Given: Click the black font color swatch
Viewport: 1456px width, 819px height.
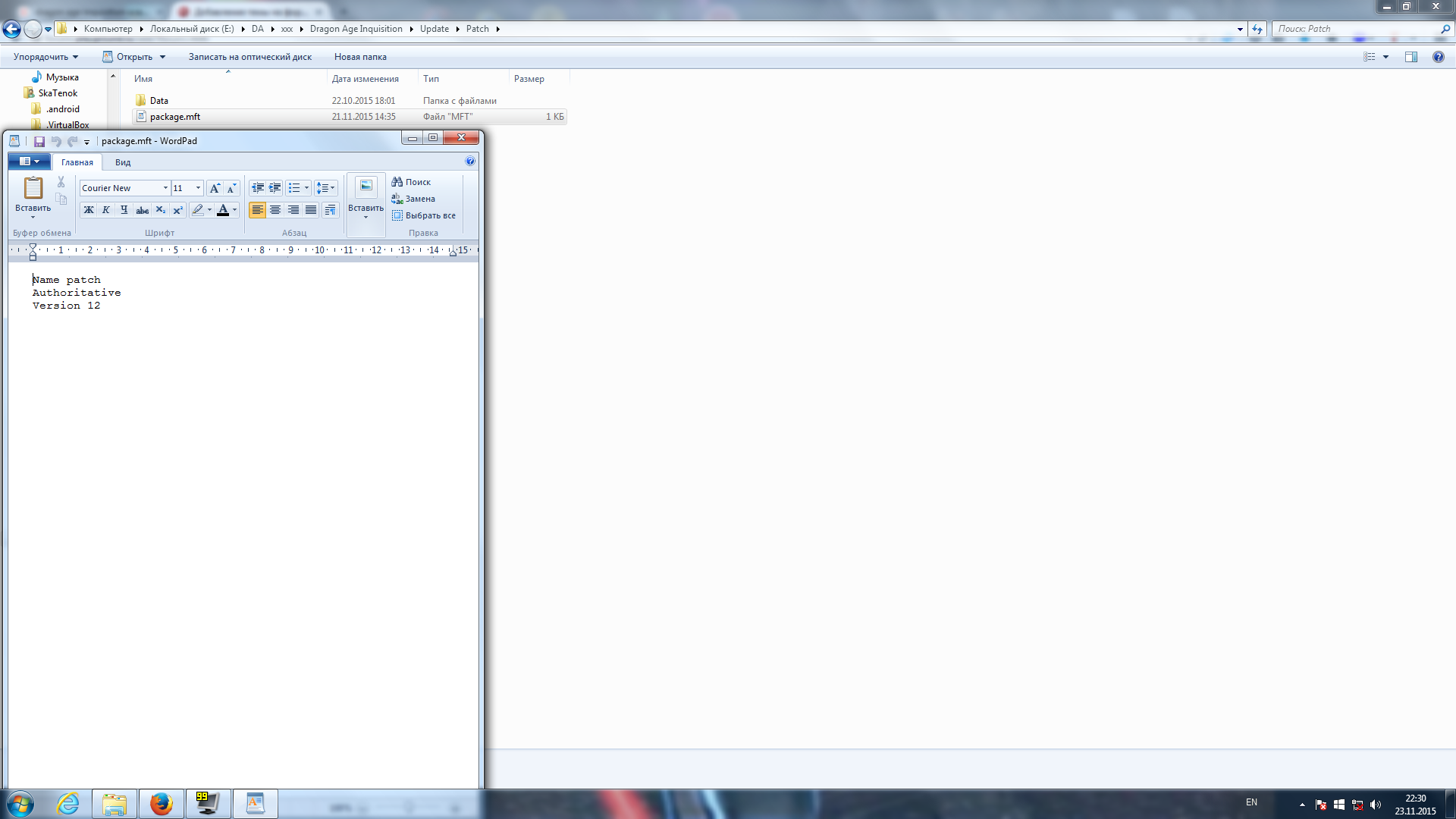Looking at the screenshot, I should coord(223,210).
